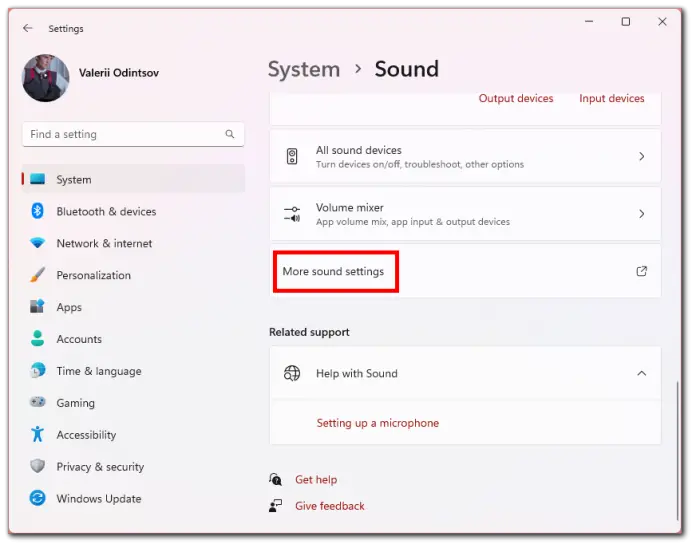Open Network & internet settings
The height and width of the screenshot is (548, 696).
(x=133, y=243)
